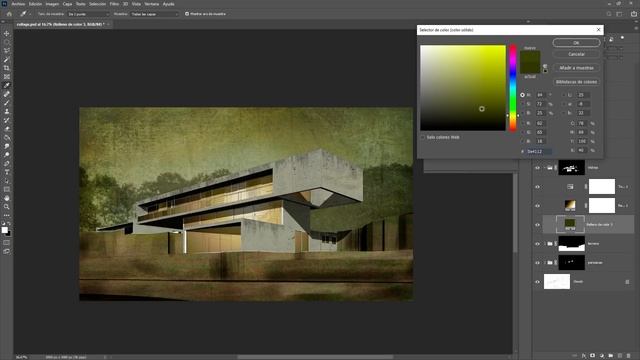Select the Type tool
Viewport: 640px width, 360px height.
tap(7, 172)
